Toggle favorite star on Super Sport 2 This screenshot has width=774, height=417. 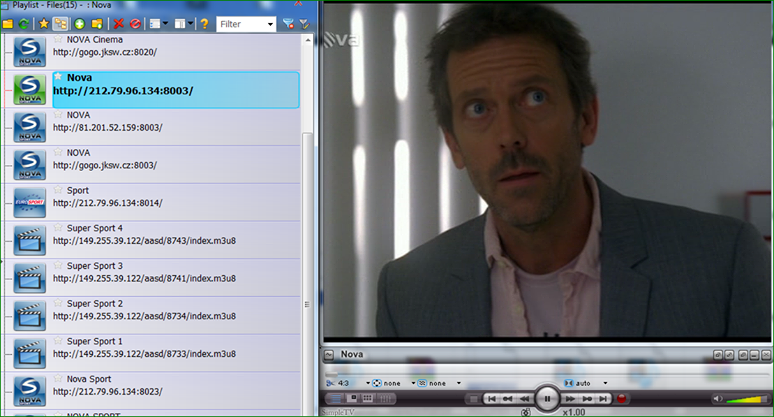[58, 303]
